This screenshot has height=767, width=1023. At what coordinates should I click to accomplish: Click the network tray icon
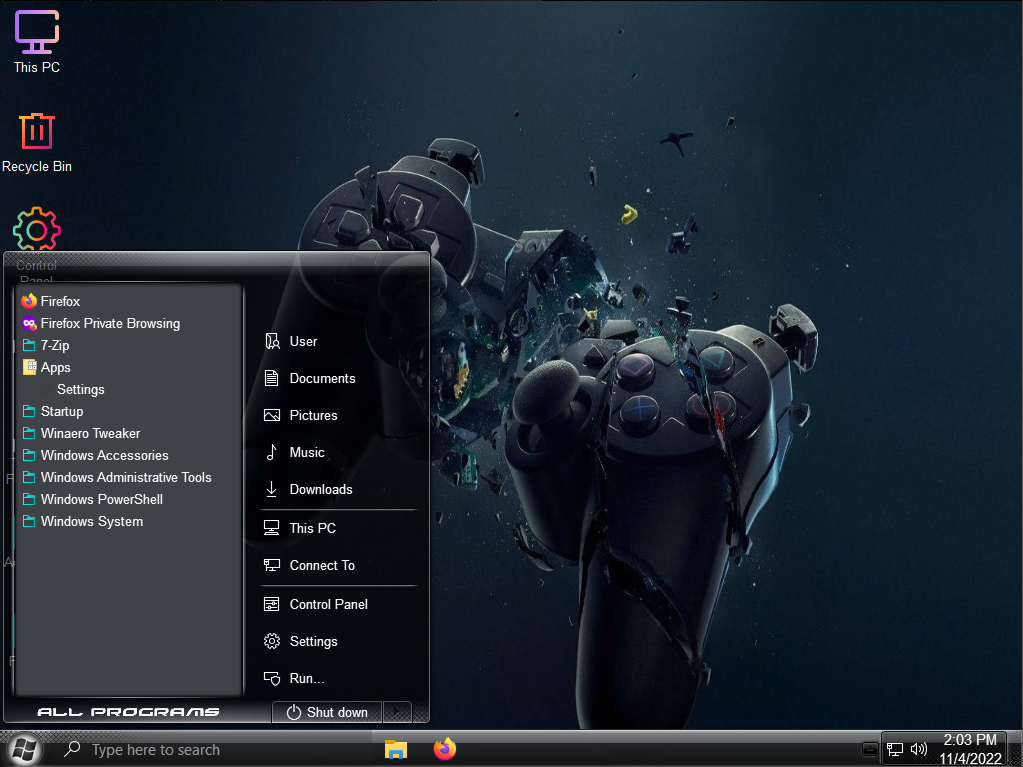(x=895, y=749)
